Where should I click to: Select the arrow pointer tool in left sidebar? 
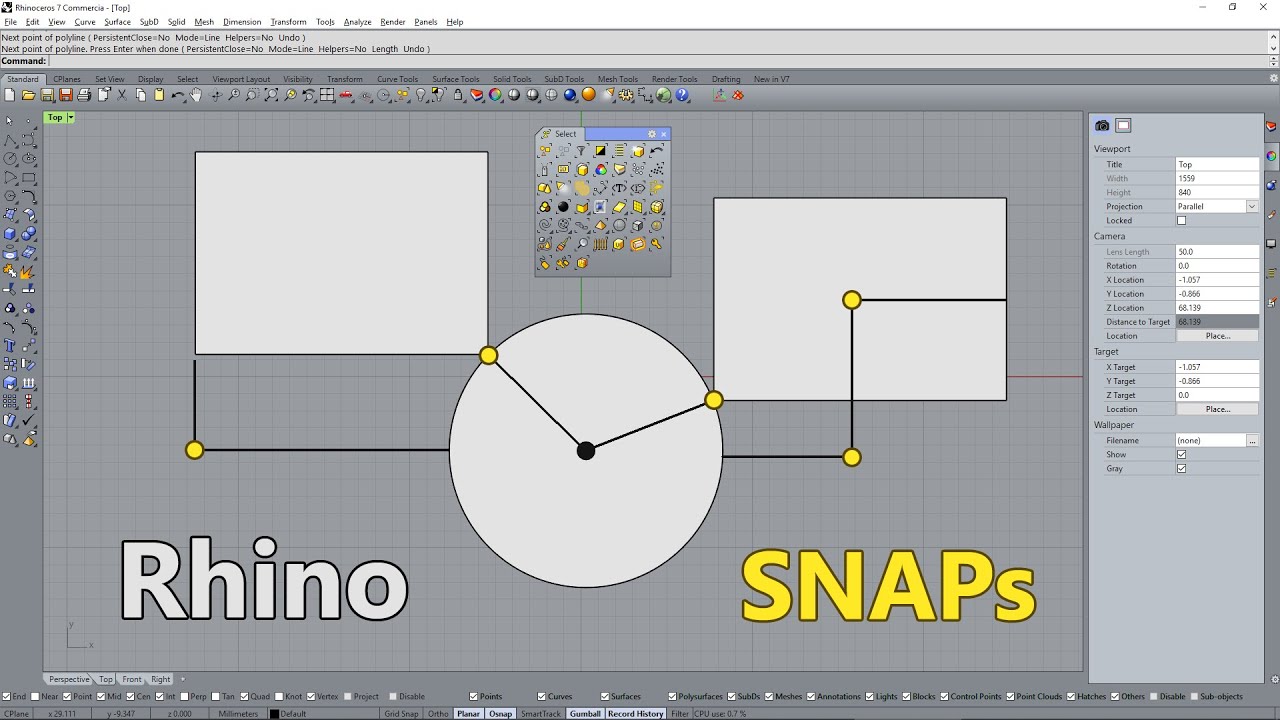point(10,121)
